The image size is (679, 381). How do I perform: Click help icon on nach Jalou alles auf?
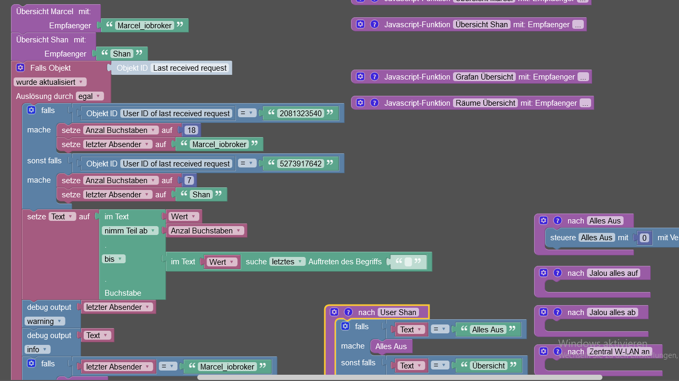[558, 273]
